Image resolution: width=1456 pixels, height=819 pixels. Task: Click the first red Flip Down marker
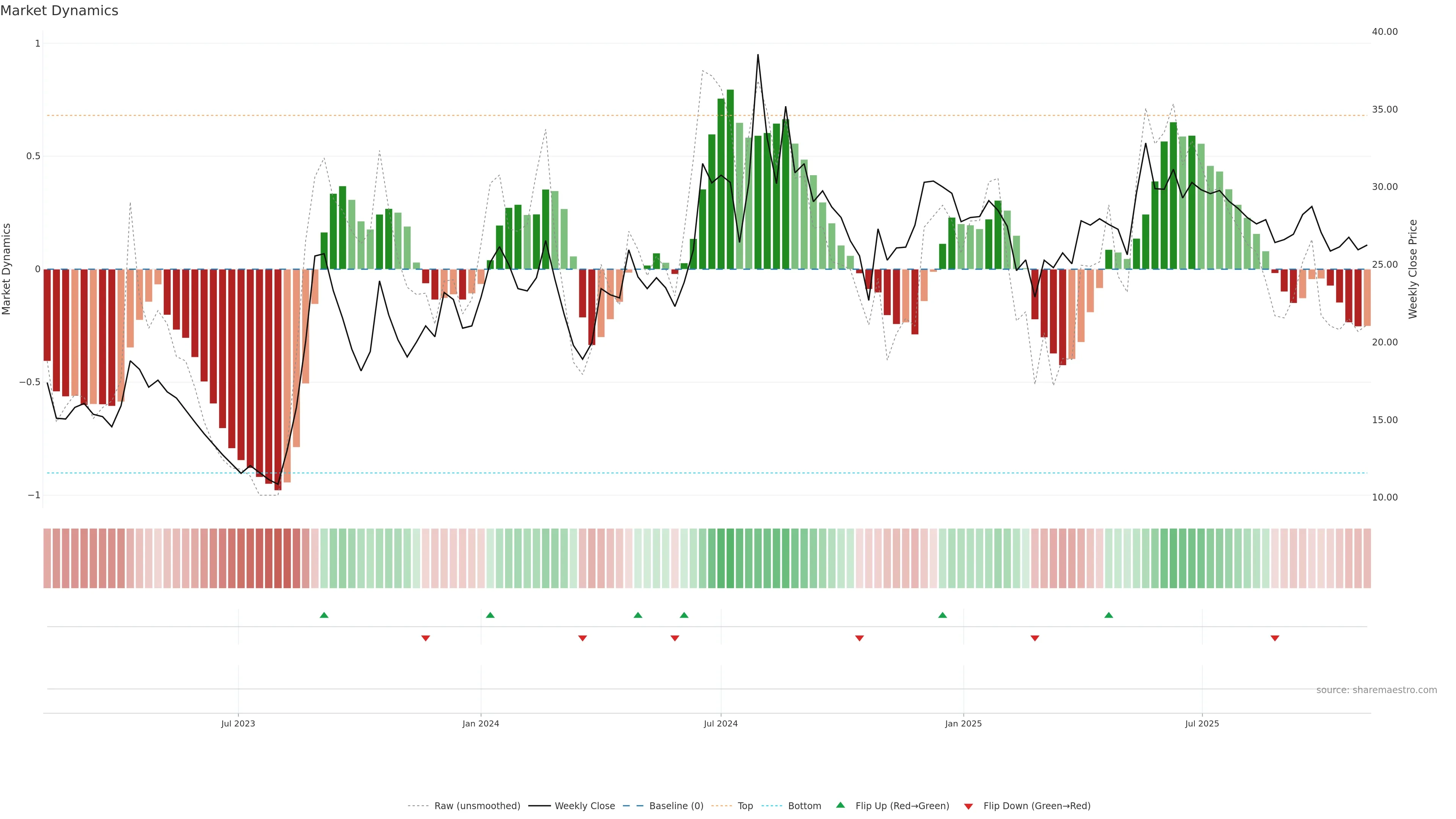[x=425, y=638]
